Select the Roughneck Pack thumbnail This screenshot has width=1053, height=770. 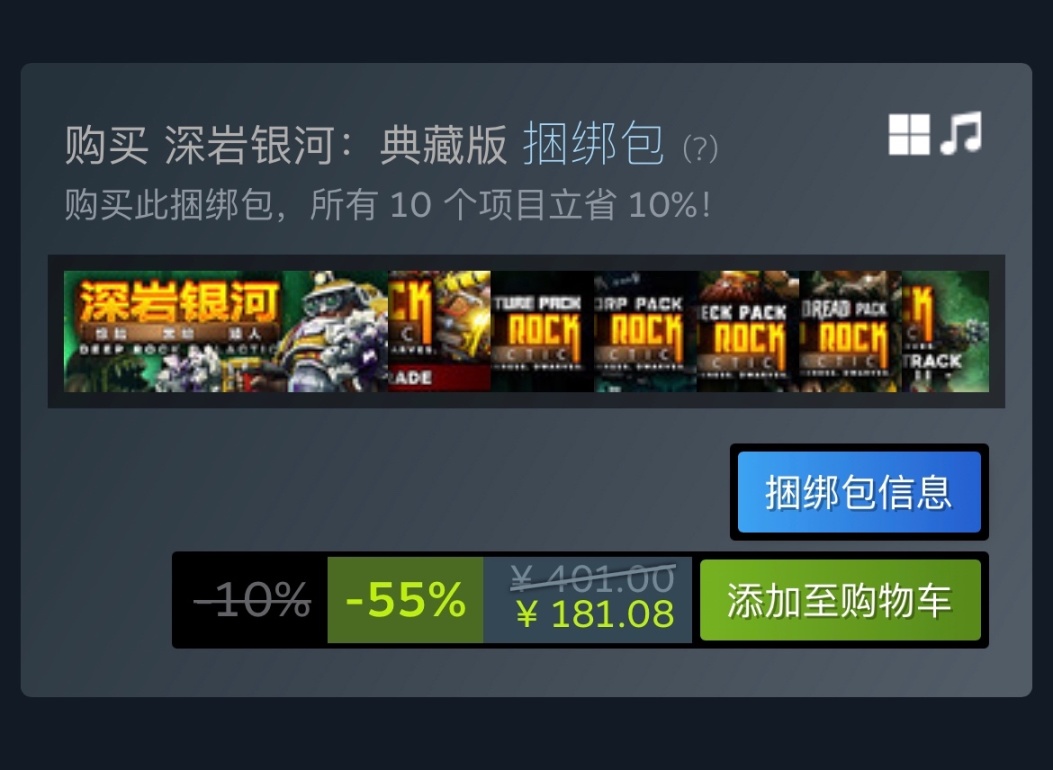tap(747, 331)
